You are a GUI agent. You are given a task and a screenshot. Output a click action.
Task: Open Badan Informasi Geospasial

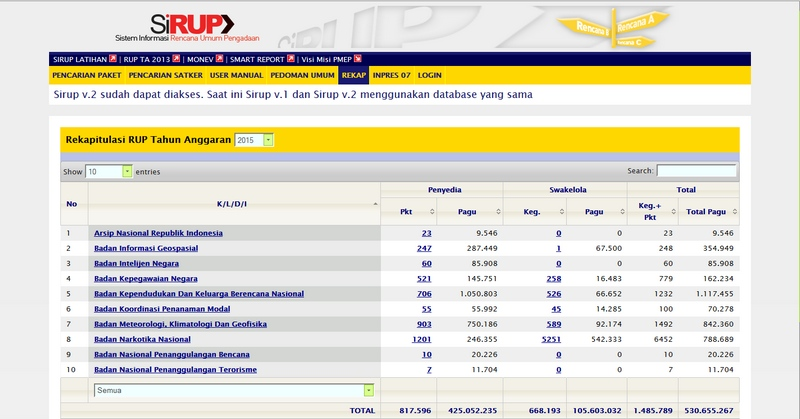146,249
